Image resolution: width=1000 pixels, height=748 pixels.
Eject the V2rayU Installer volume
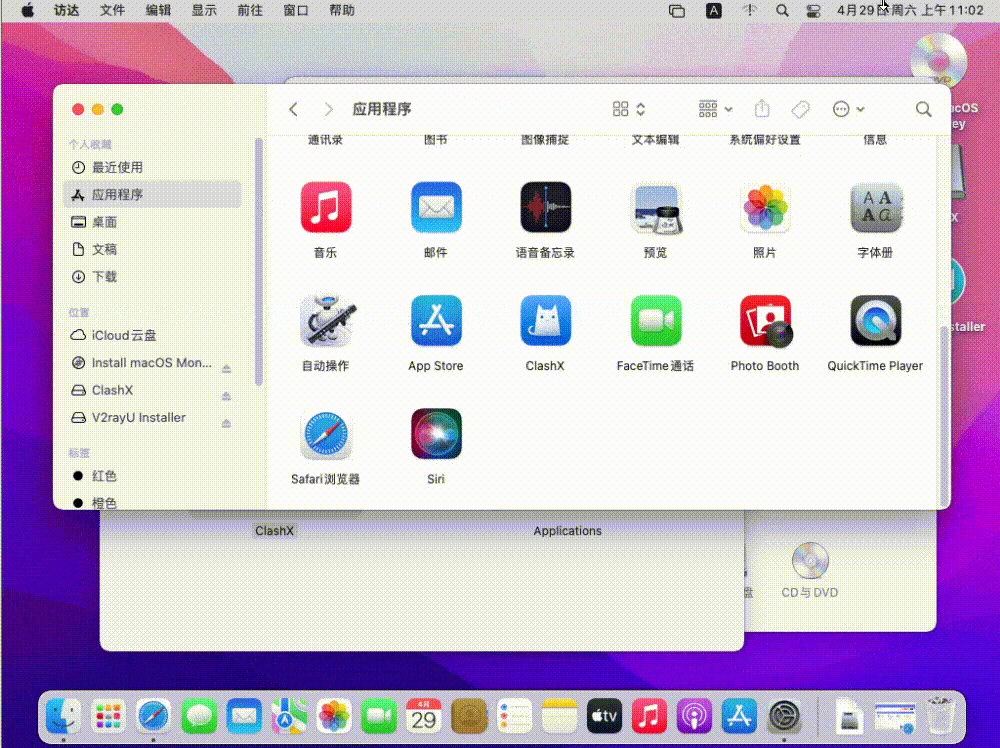pos(227,418)
